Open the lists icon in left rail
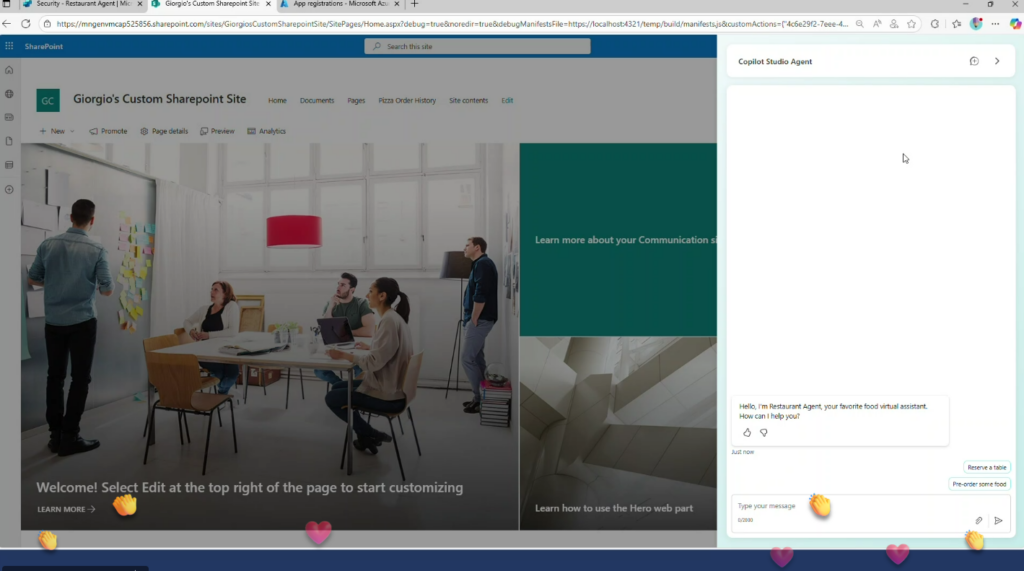 [x=9, y=165]
